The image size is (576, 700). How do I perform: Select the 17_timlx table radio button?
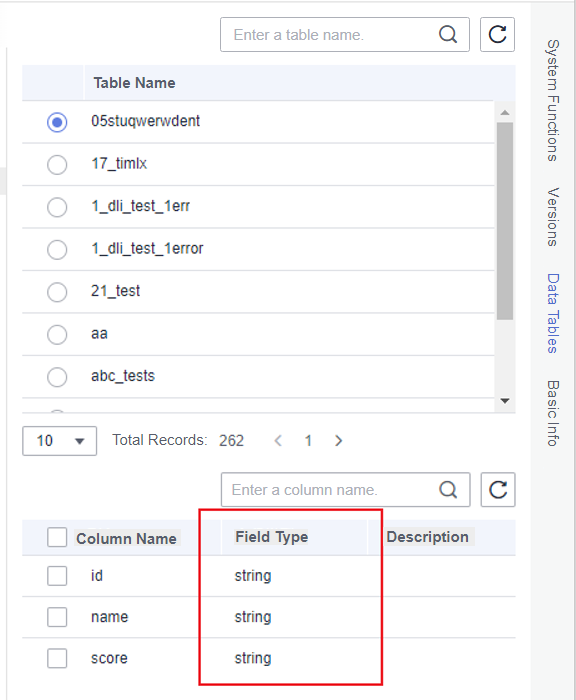(57, 165)
